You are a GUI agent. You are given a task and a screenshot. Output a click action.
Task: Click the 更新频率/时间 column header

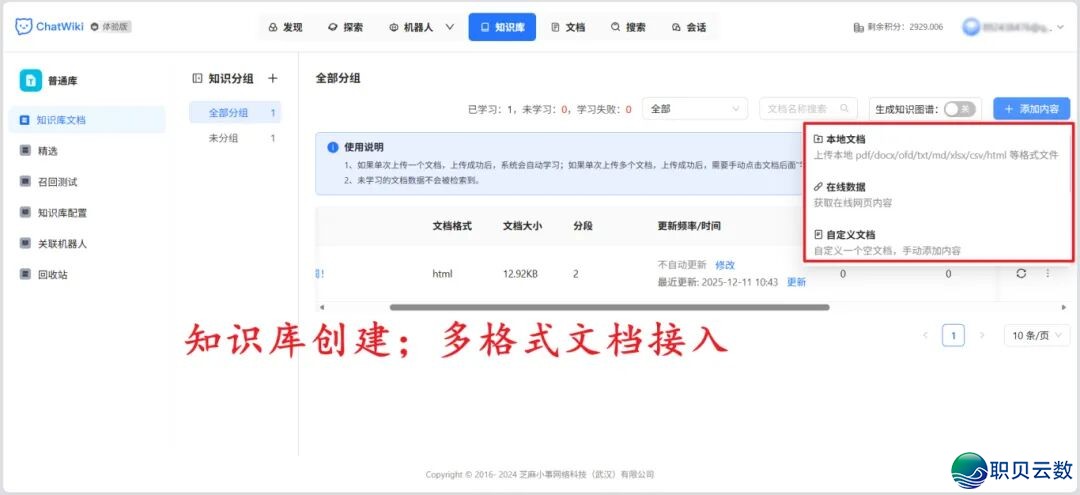coord(689,226)
